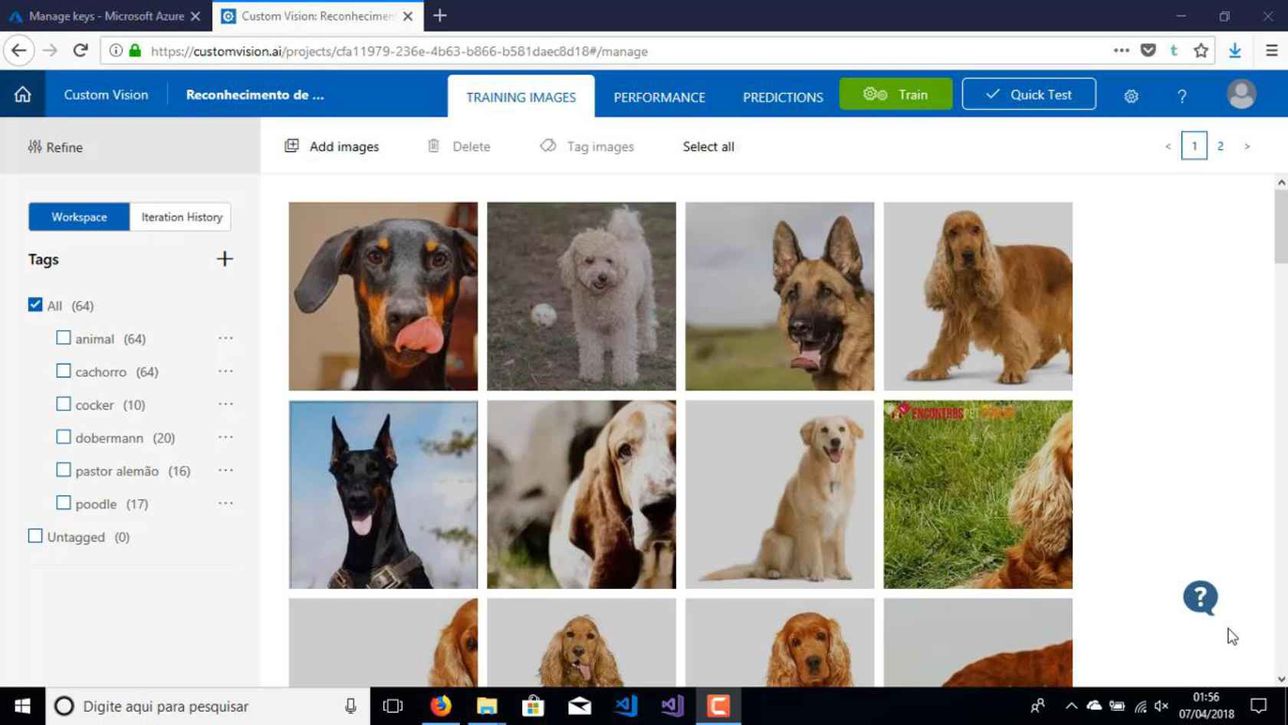Check the Untagged filter
Screen dimensions: 1288x725
pyautogui.click(x=36, y=536)
